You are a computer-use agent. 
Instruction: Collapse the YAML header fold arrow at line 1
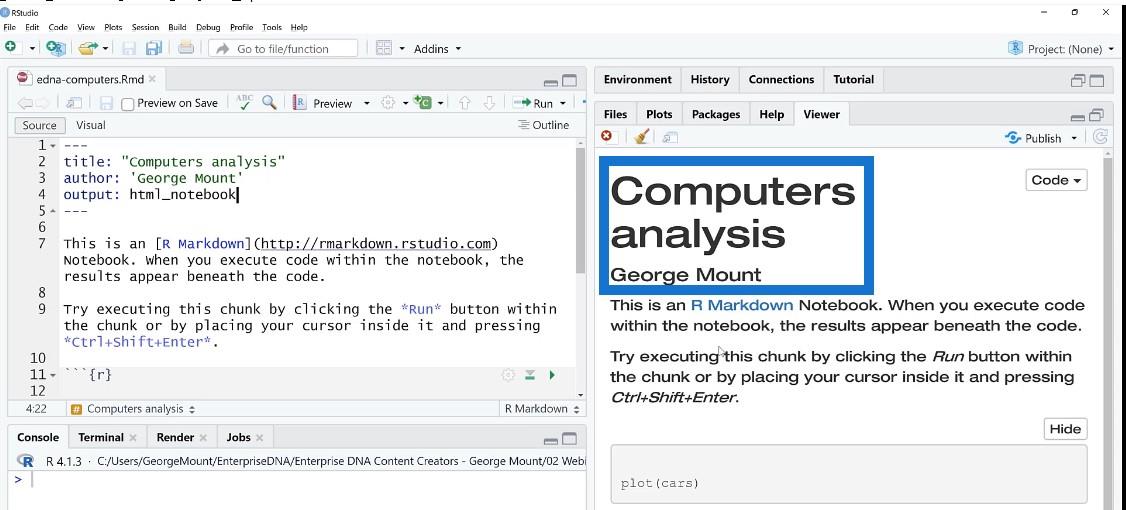53,146
